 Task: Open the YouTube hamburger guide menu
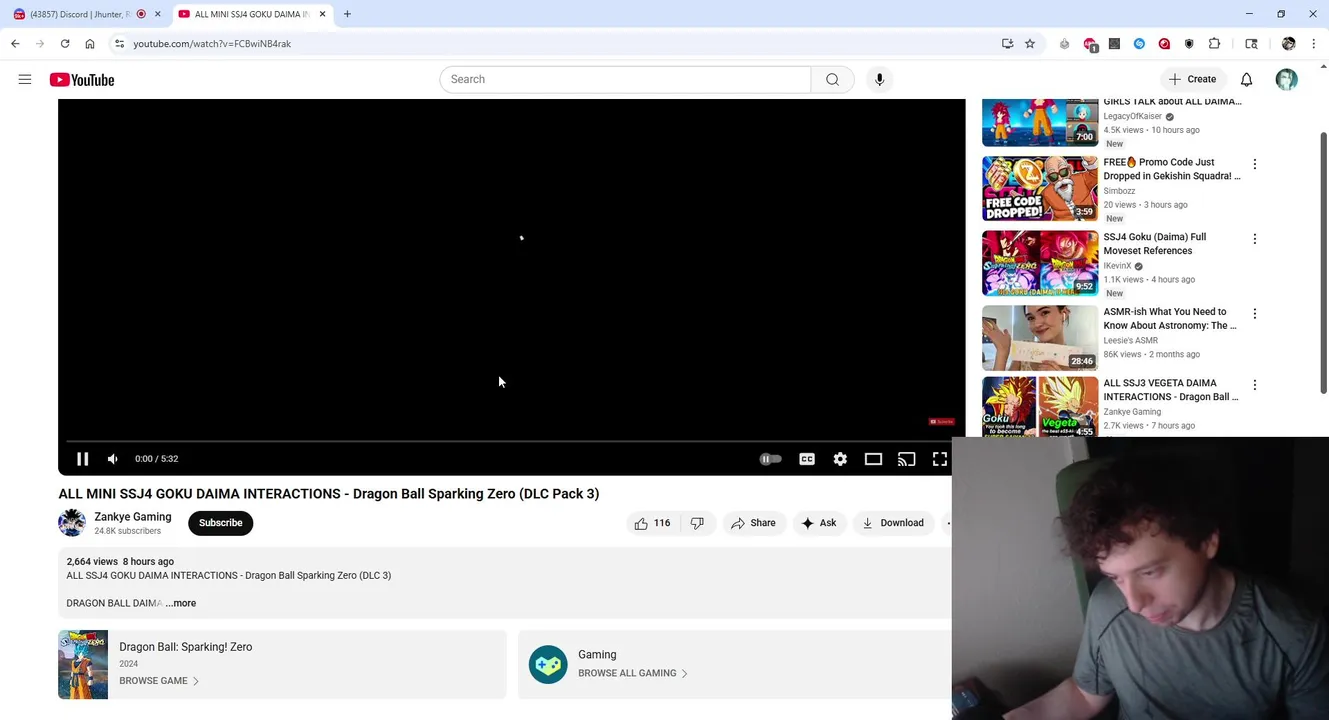(x=25, y=79)
